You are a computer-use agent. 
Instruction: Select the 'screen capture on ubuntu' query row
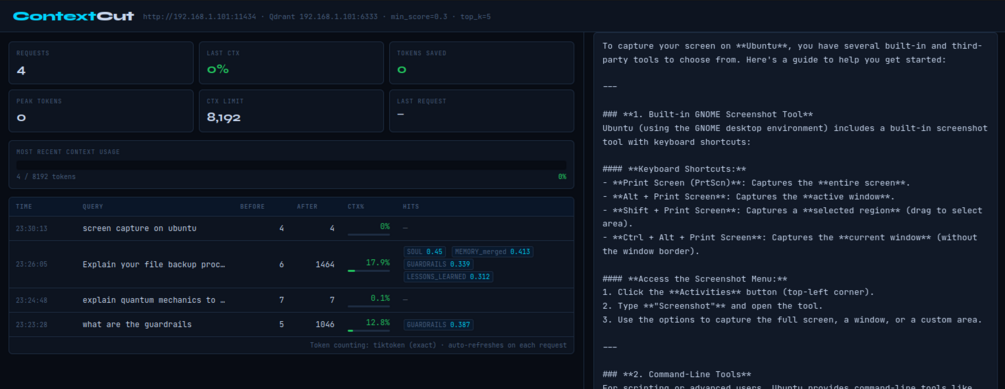(x=291, y=228)
